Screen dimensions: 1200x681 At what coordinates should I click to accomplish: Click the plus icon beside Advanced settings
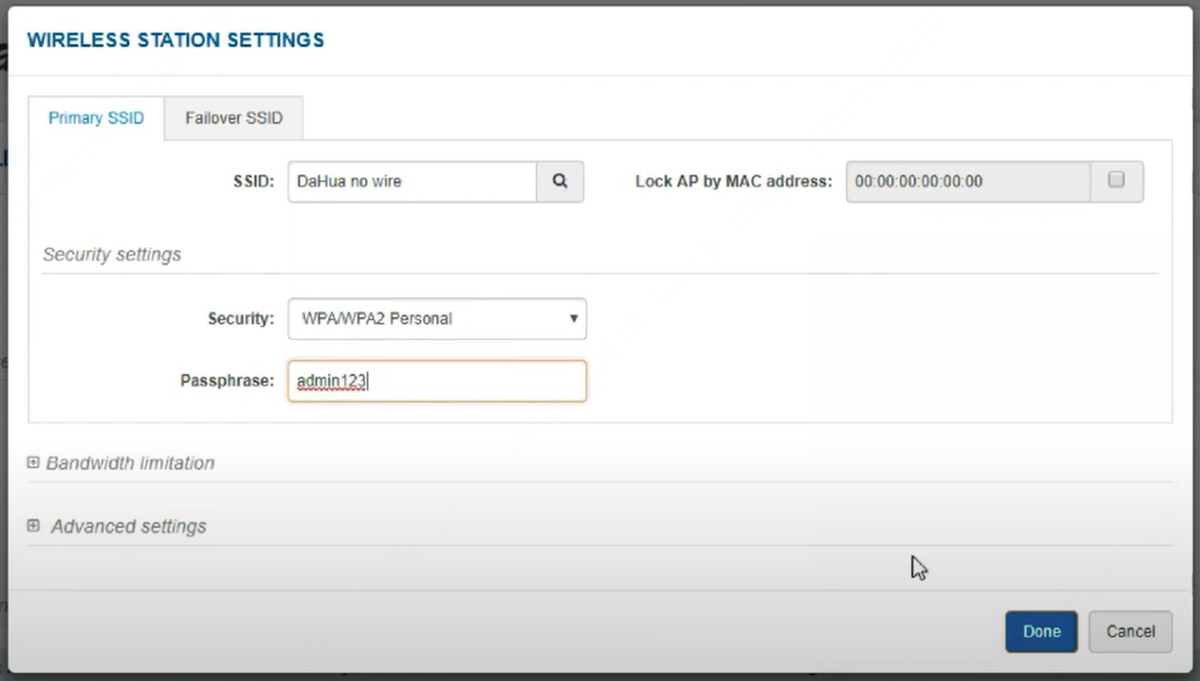point(33,526)
